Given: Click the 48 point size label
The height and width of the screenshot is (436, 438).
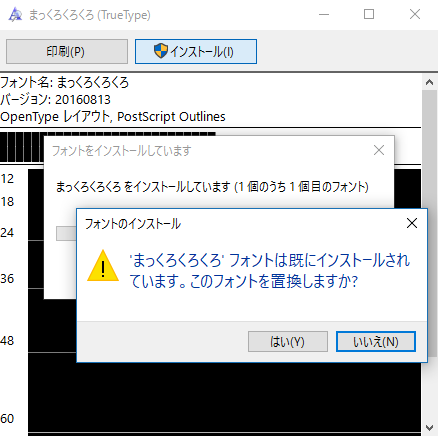Looking at the screenshot, I should click(7, 341).
